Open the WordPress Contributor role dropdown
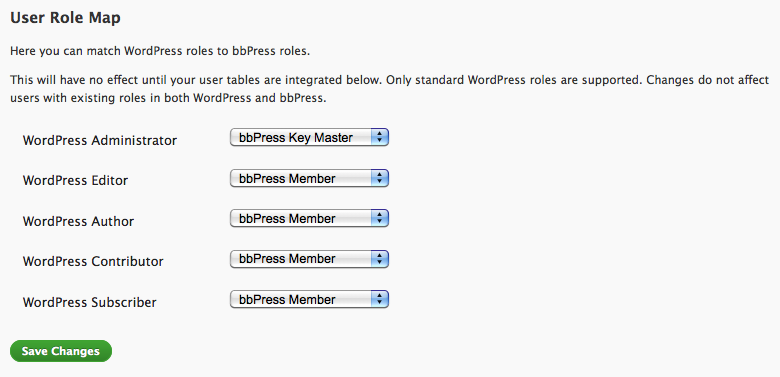Screen dimensions: 780x377 pyautogui.click(x=309, y=259)
